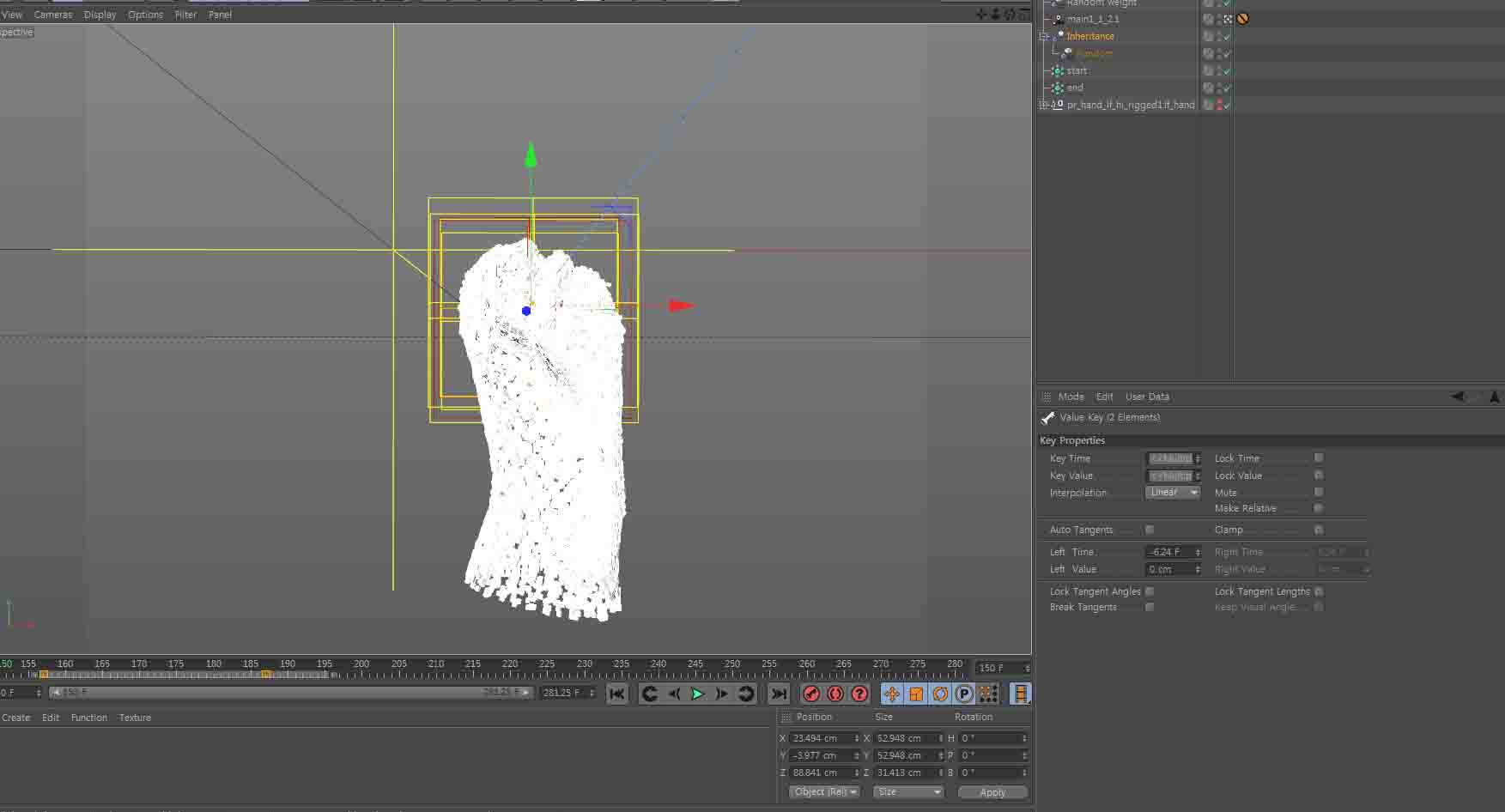Toggle Rotation keyframing icon
The width and height of the screenshot is (1505, 812).
940,694
